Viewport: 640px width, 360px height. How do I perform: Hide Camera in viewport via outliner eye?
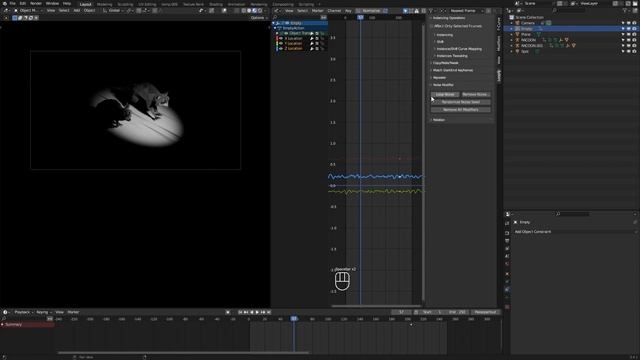[629, 23]
